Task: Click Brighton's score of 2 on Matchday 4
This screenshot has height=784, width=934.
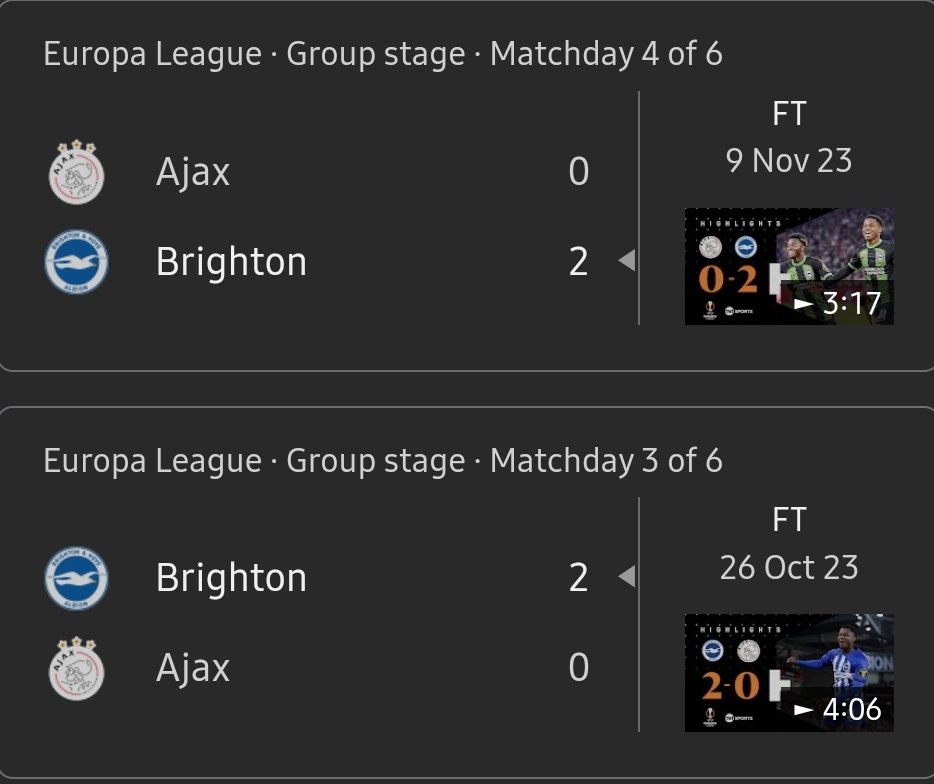Action: tap(578, 262)
